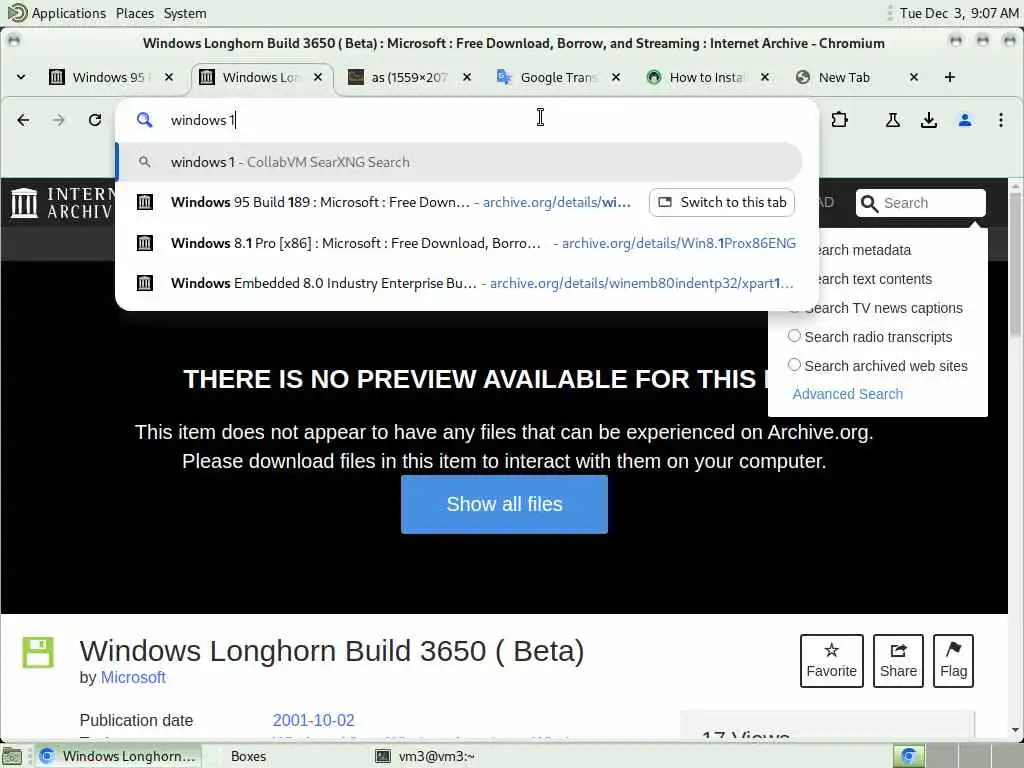Close the How to Install tab
The height and width of the screenshot is (768, 1024).
pyautogui.click(x=765, y=77)
